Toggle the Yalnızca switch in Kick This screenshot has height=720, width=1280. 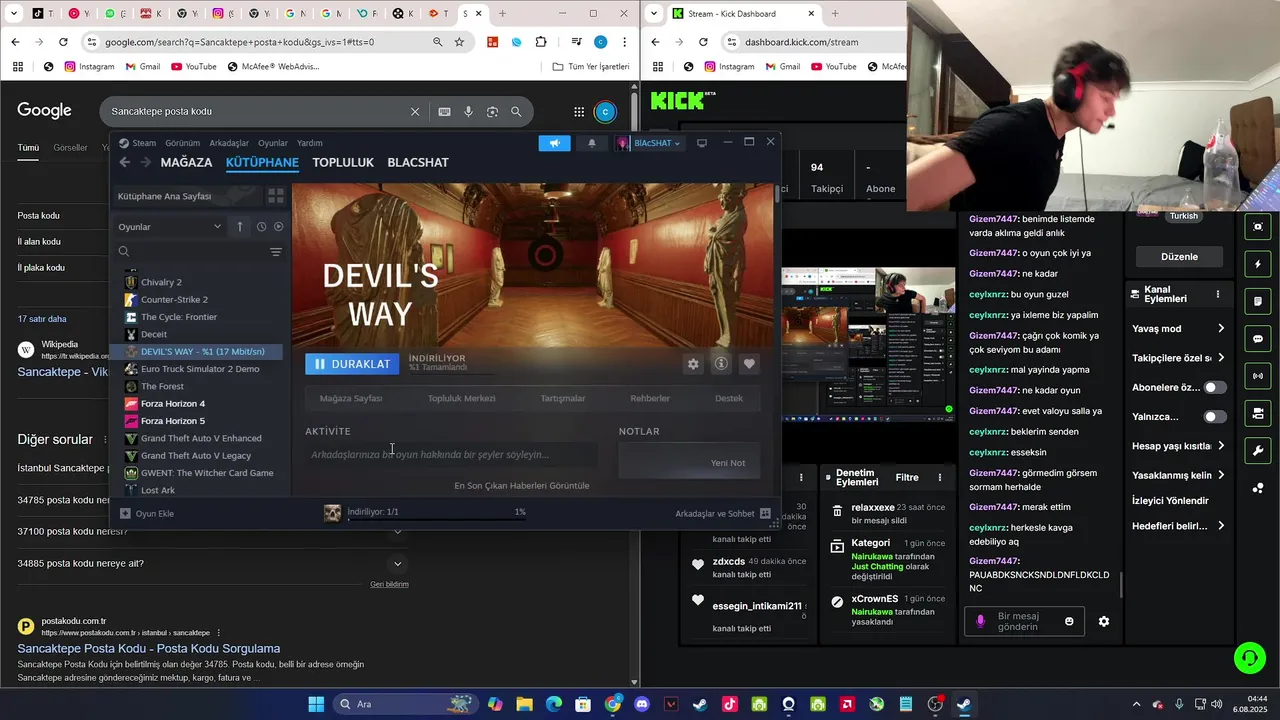(x=1215, y=417)
